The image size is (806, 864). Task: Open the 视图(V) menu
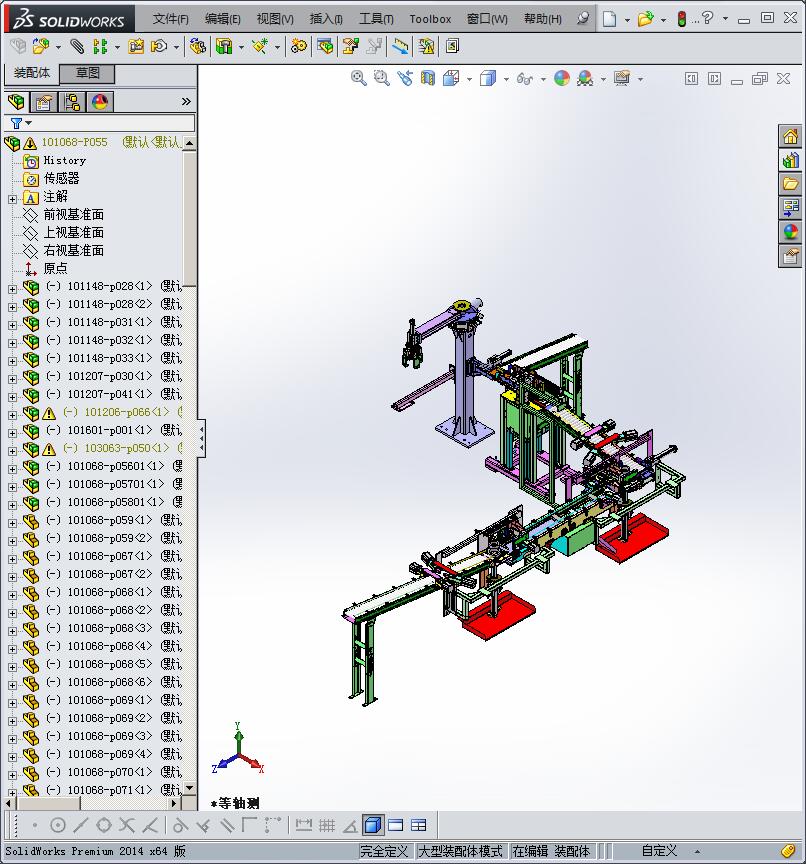(275, 19)
